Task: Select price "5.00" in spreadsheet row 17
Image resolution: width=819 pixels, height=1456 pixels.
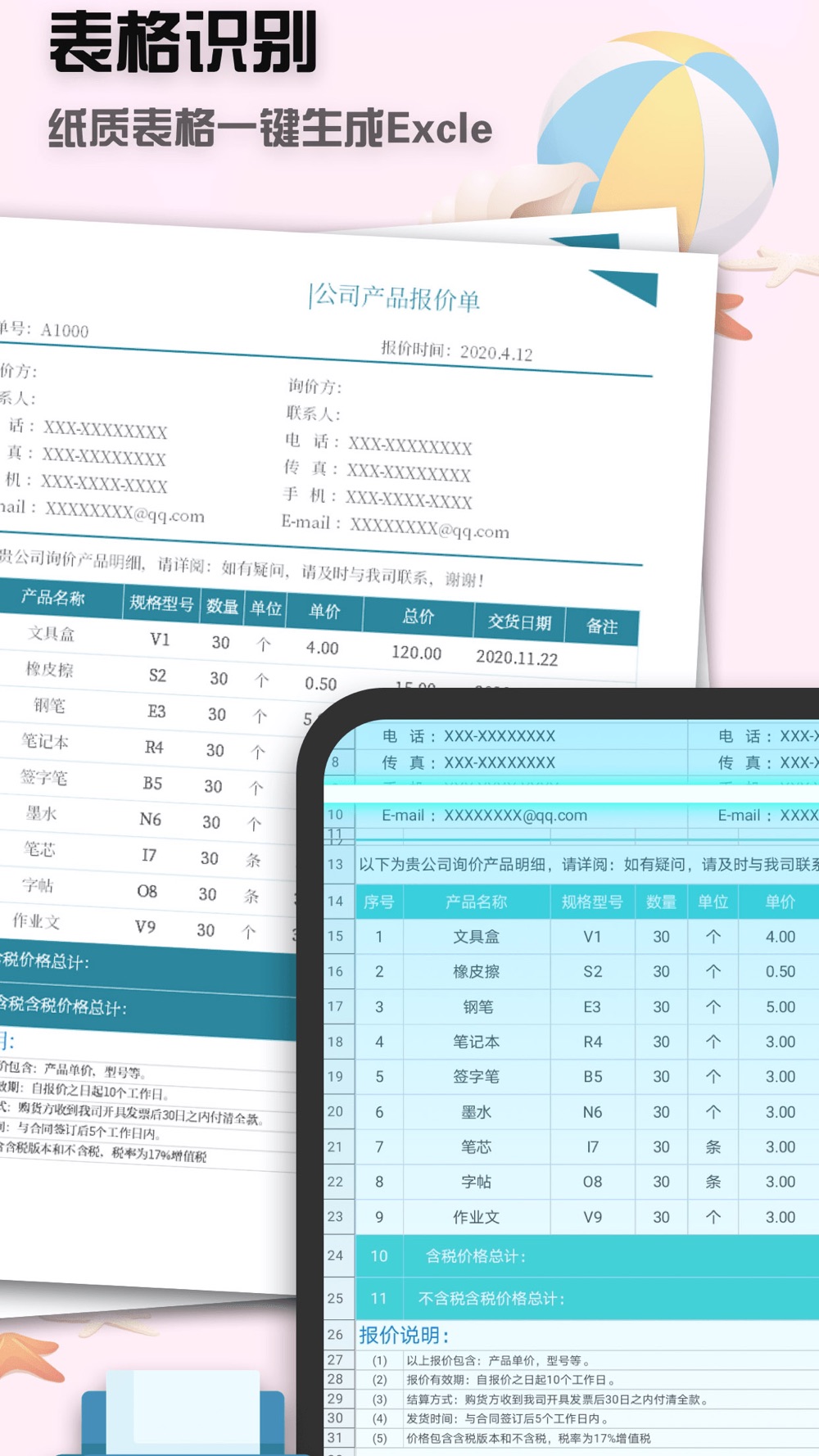Action: pos(781,1006)
